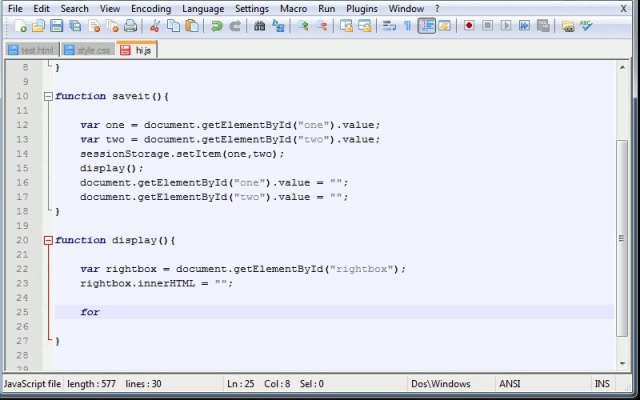Click the icon left of spell check
640x400 pixels.
tap(568, 26)
